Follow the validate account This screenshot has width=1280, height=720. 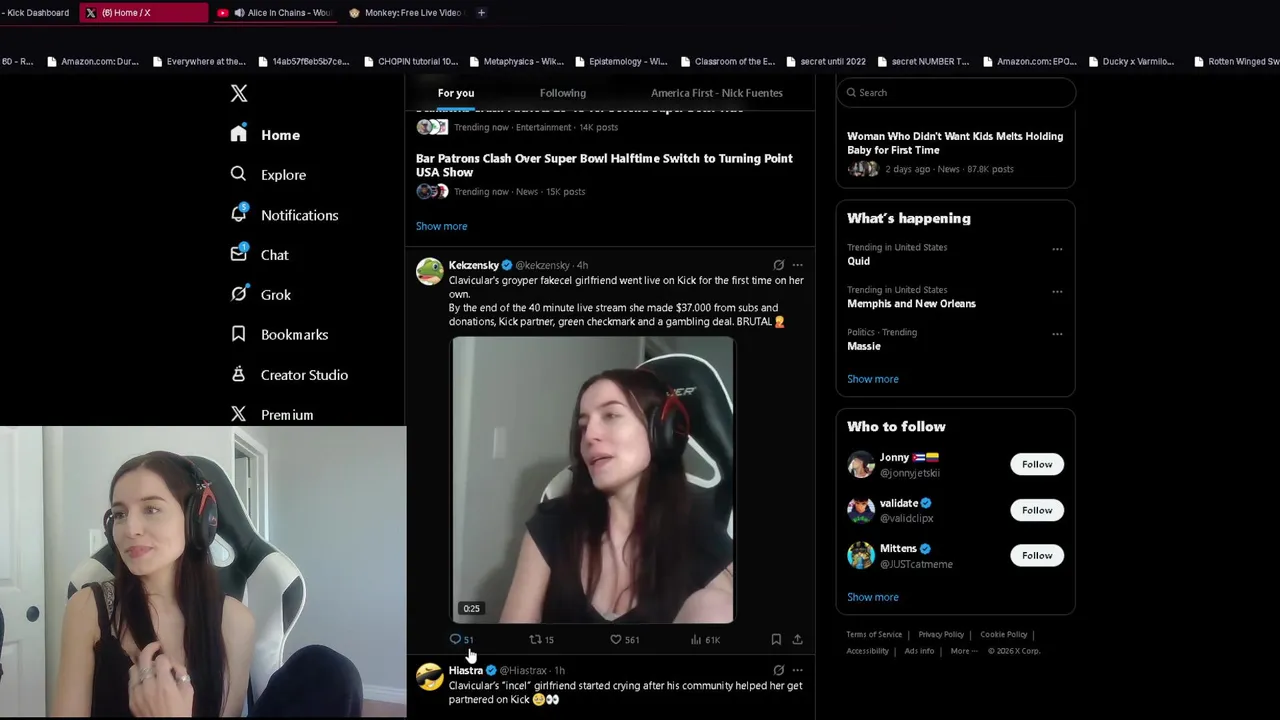click(1037, 510)
